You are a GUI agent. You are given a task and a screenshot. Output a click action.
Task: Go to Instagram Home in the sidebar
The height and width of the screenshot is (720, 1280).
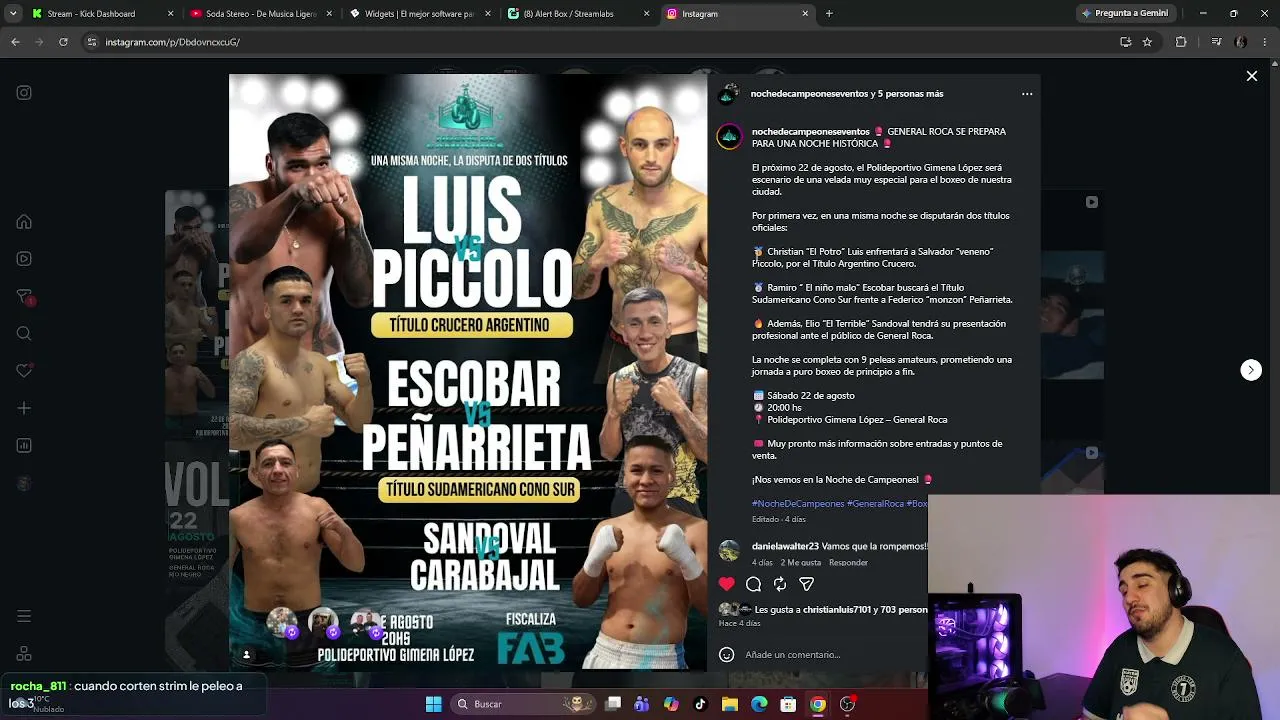tap(24, 222)
